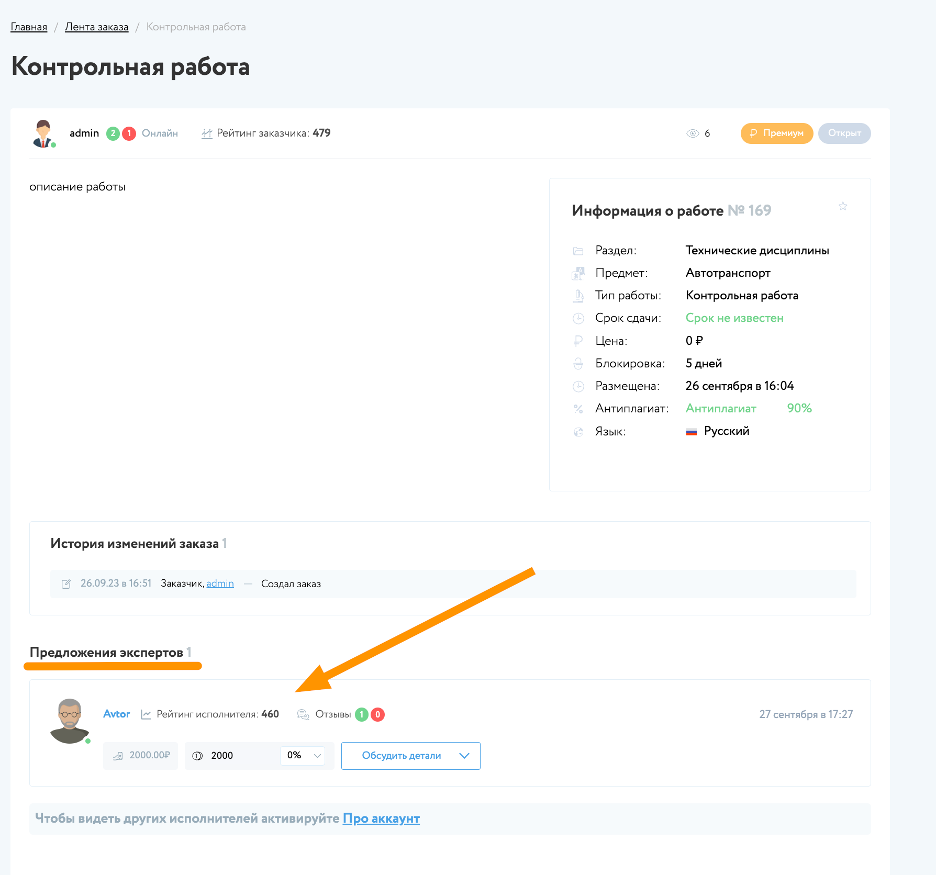Click the Открыт status button
This screenshot has height=876, width=936.
tap(844, 133)
